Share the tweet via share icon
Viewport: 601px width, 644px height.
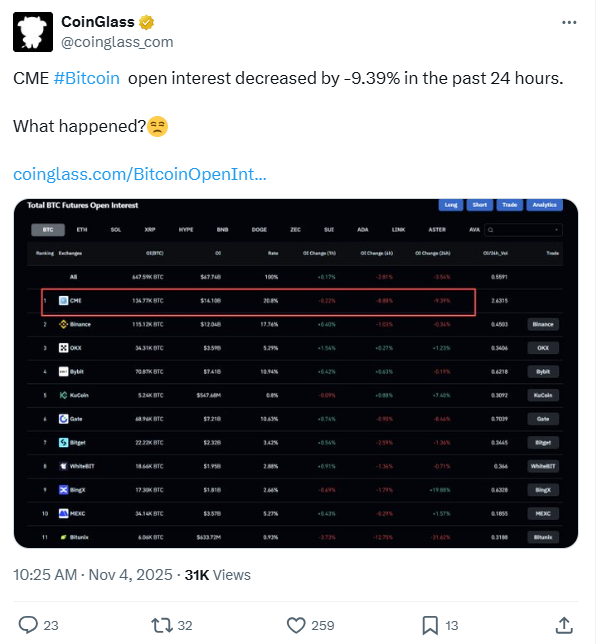point(564,625)
